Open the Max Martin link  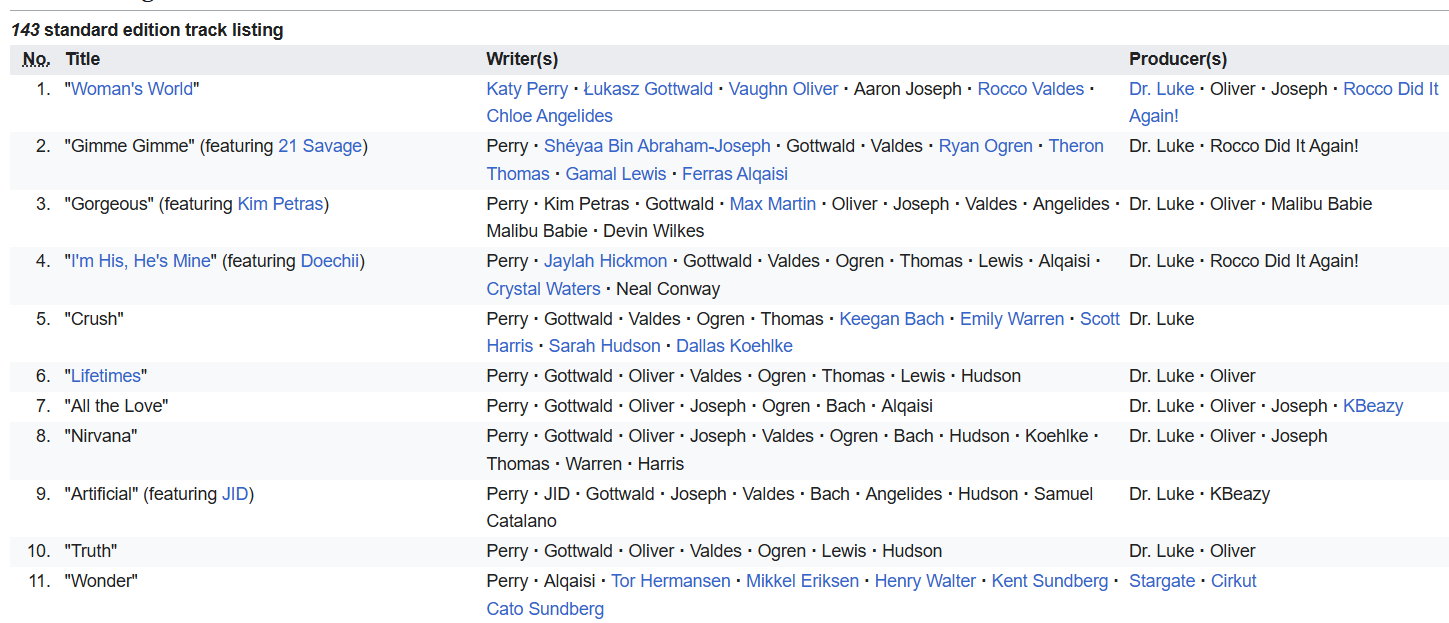pyautogui.click(x=772, y=204)
